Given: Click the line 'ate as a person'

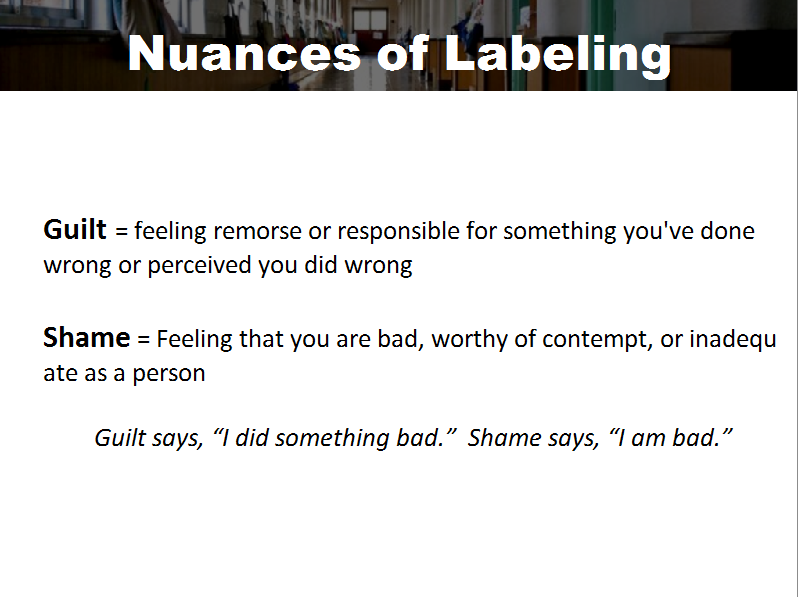Looking at the screenshot, I should tap(124, 373).
